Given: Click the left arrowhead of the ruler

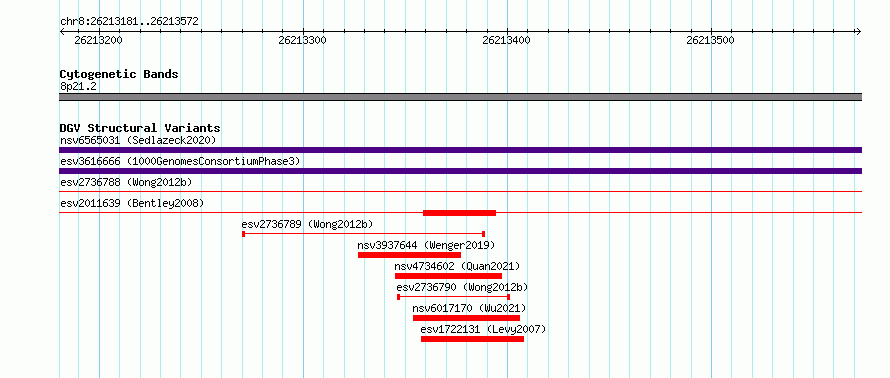Looking at the screenshot, I should tap(62, 31).
